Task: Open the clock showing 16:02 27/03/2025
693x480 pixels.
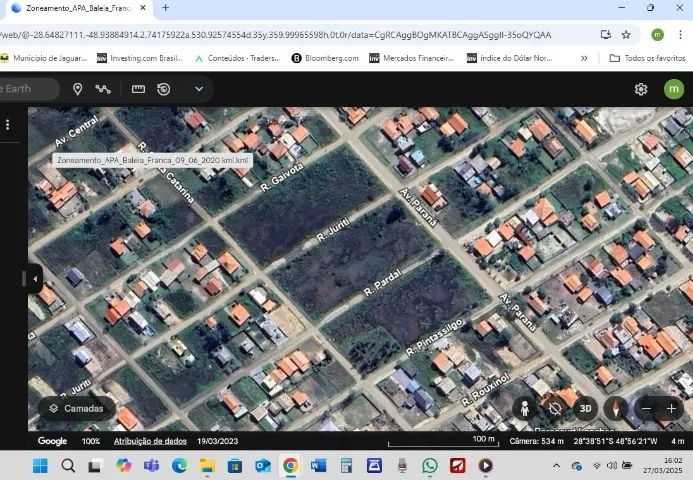Action: tap(663, 465)
